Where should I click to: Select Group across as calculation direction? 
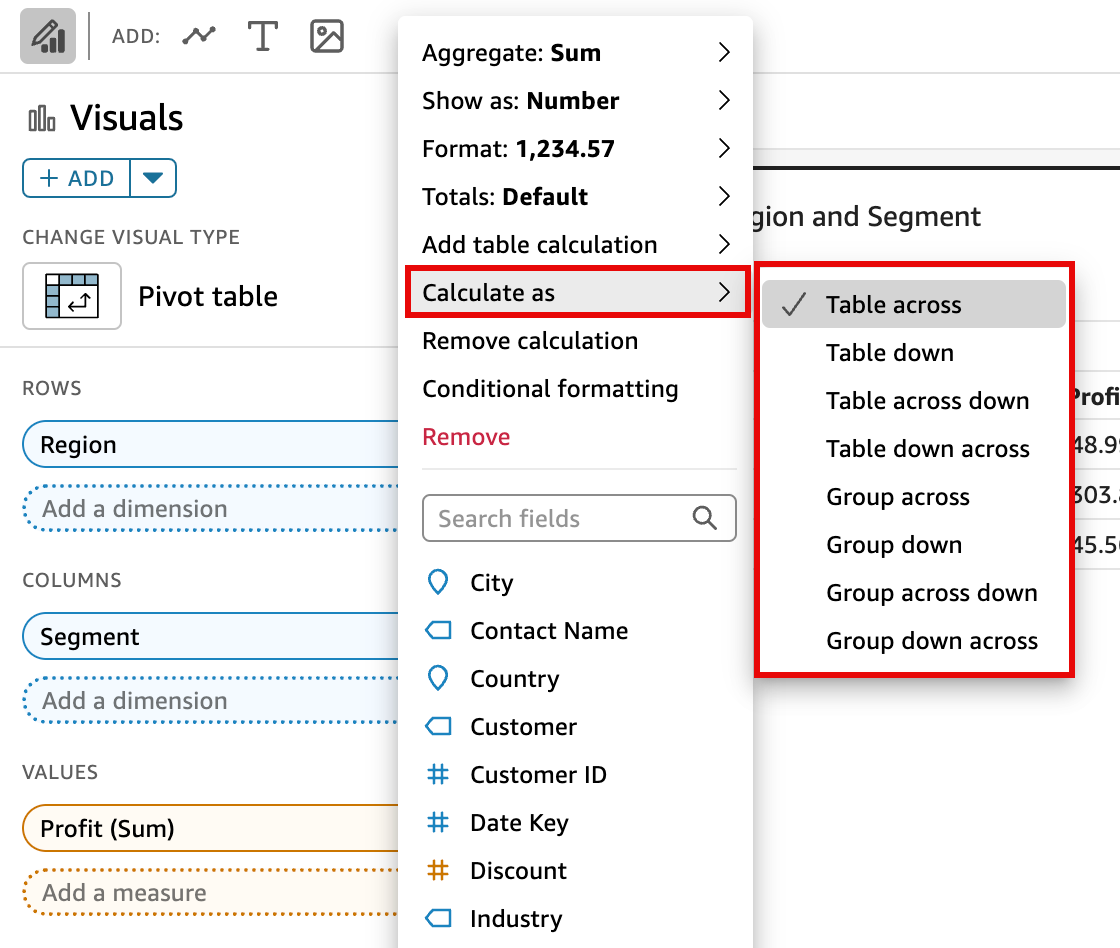[x=897, y=497]
